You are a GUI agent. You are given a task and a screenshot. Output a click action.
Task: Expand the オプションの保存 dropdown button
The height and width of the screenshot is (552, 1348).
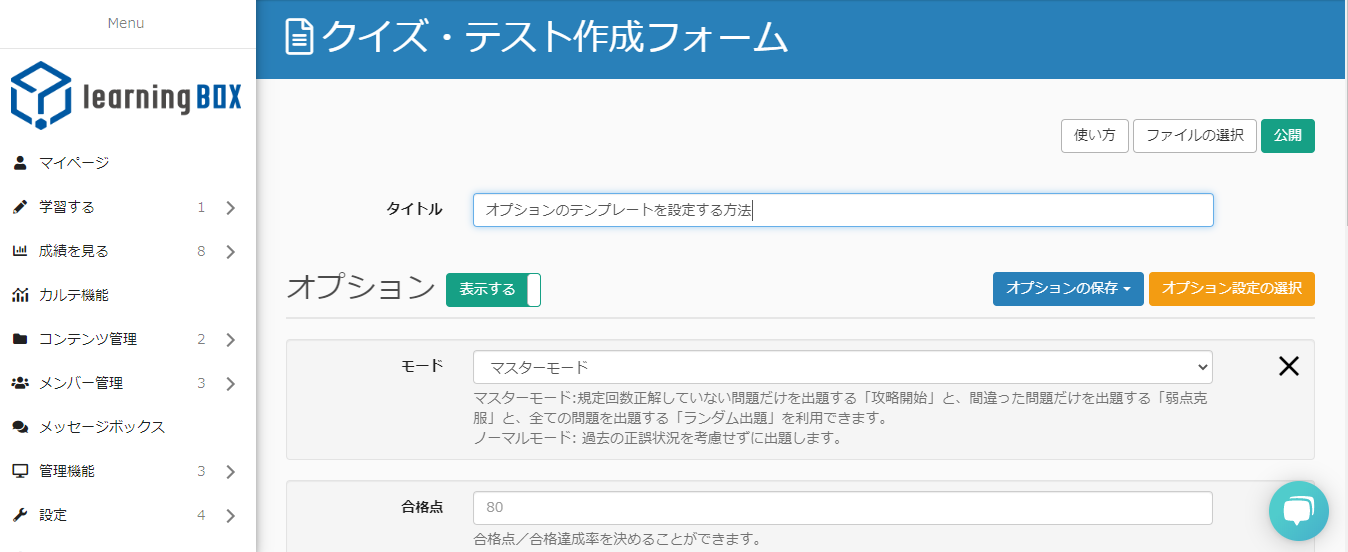point(1067,289)
